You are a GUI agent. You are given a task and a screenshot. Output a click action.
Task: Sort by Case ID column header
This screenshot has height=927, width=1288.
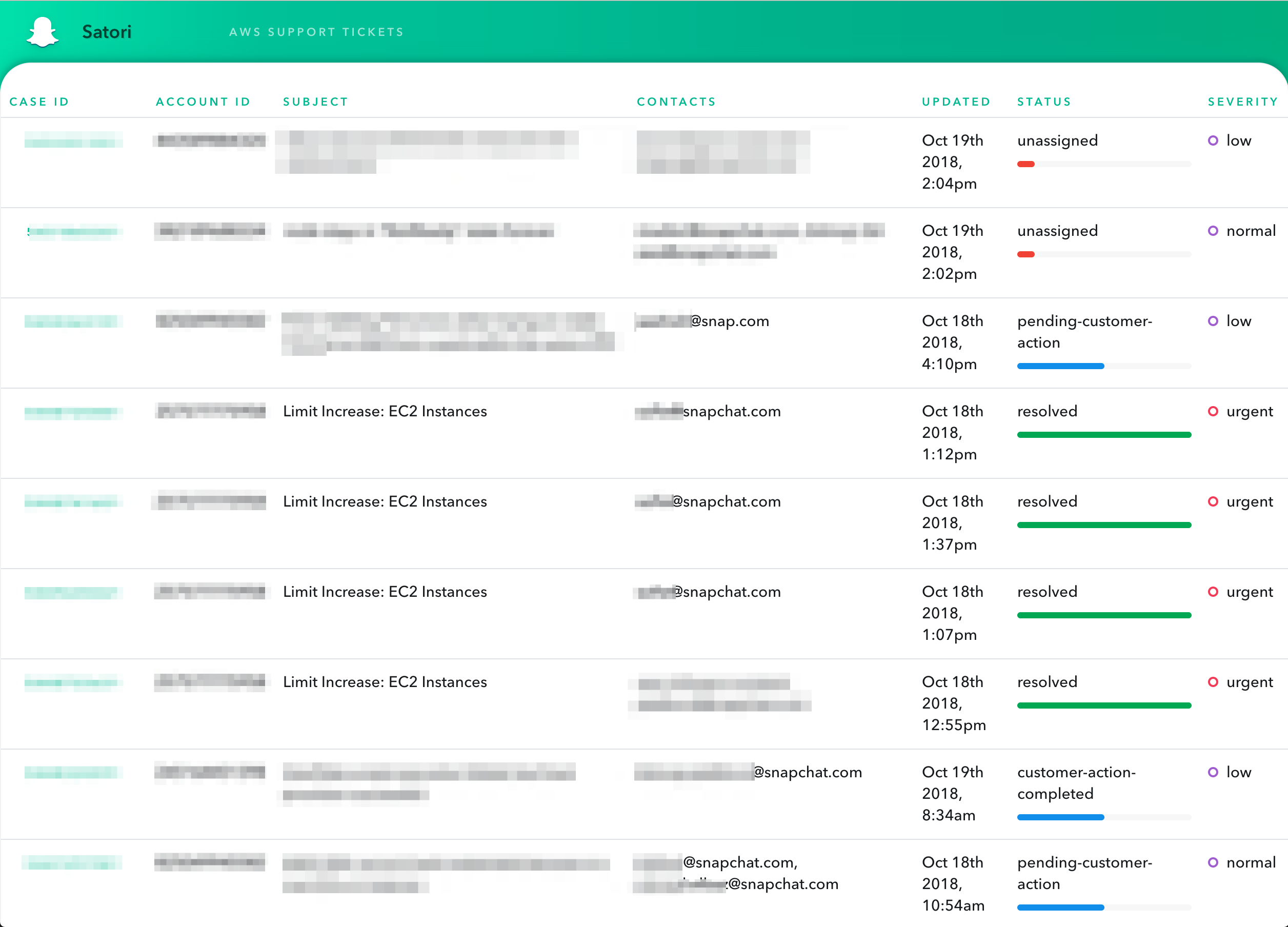[x=39, y=102]
